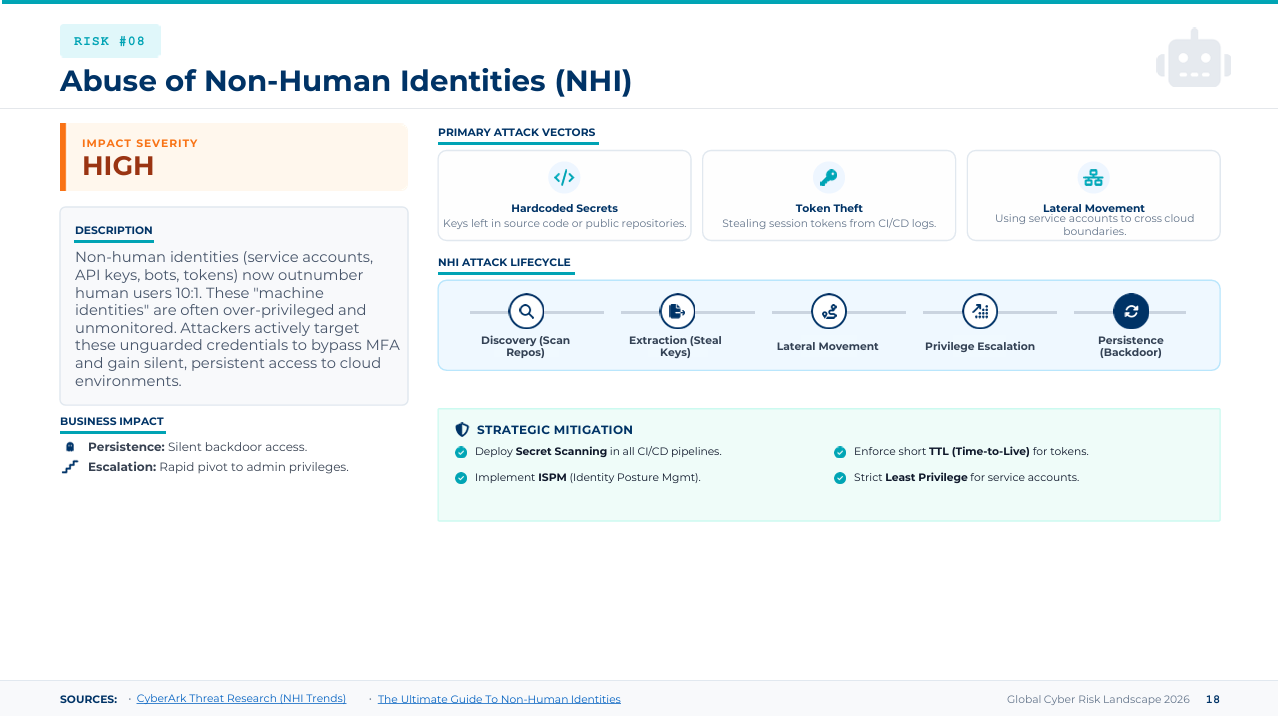Click the robot icon in top-right corner
The height and width of the screenshot is (716, 1278).
tap(1193, 63)
